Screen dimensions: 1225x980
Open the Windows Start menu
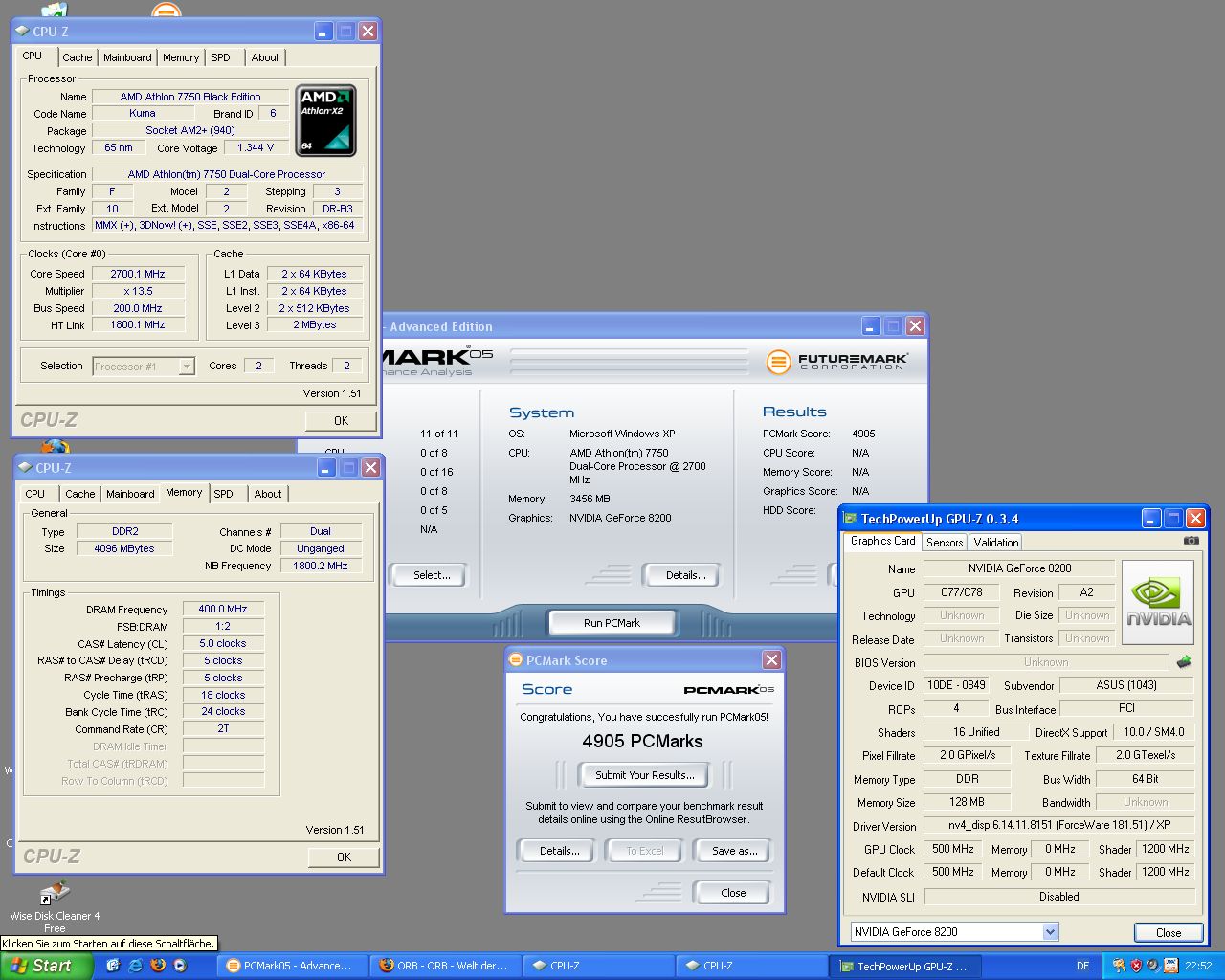point(46,966)
